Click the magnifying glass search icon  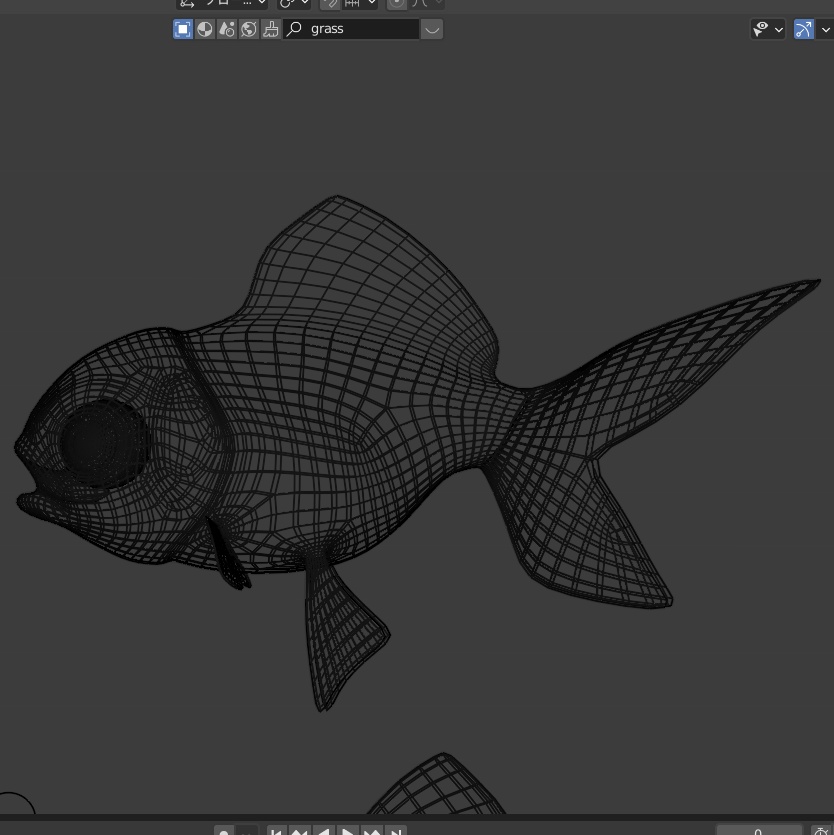click(x=293, y=29)
